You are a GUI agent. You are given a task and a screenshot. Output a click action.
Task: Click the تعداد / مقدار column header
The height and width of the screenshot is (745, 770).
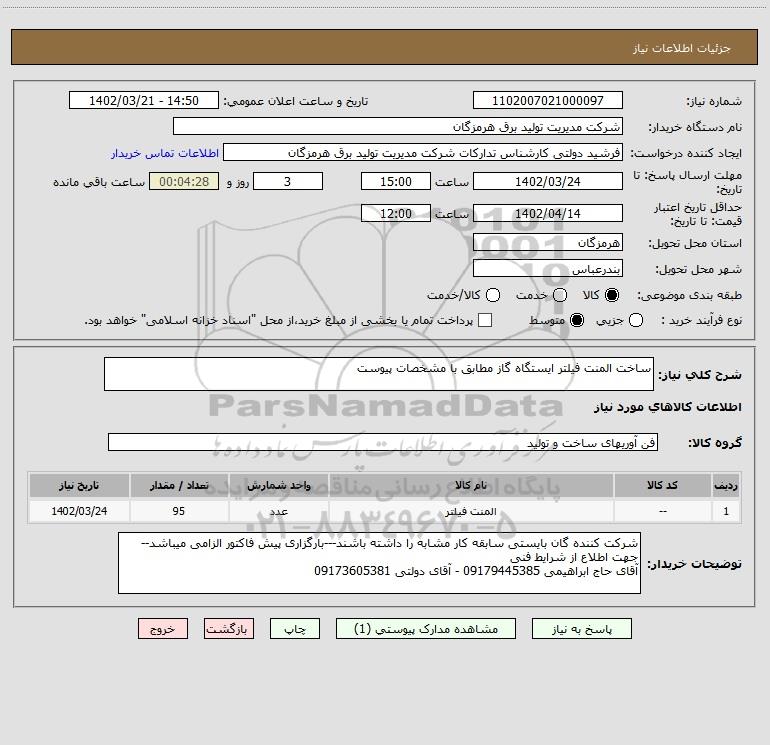click(179, 485)
